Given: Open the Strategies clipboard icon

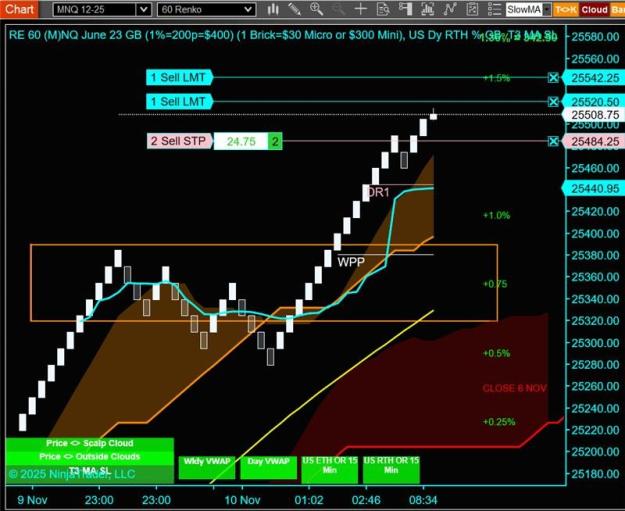Looking at the screenshot, I should (472, 9).
